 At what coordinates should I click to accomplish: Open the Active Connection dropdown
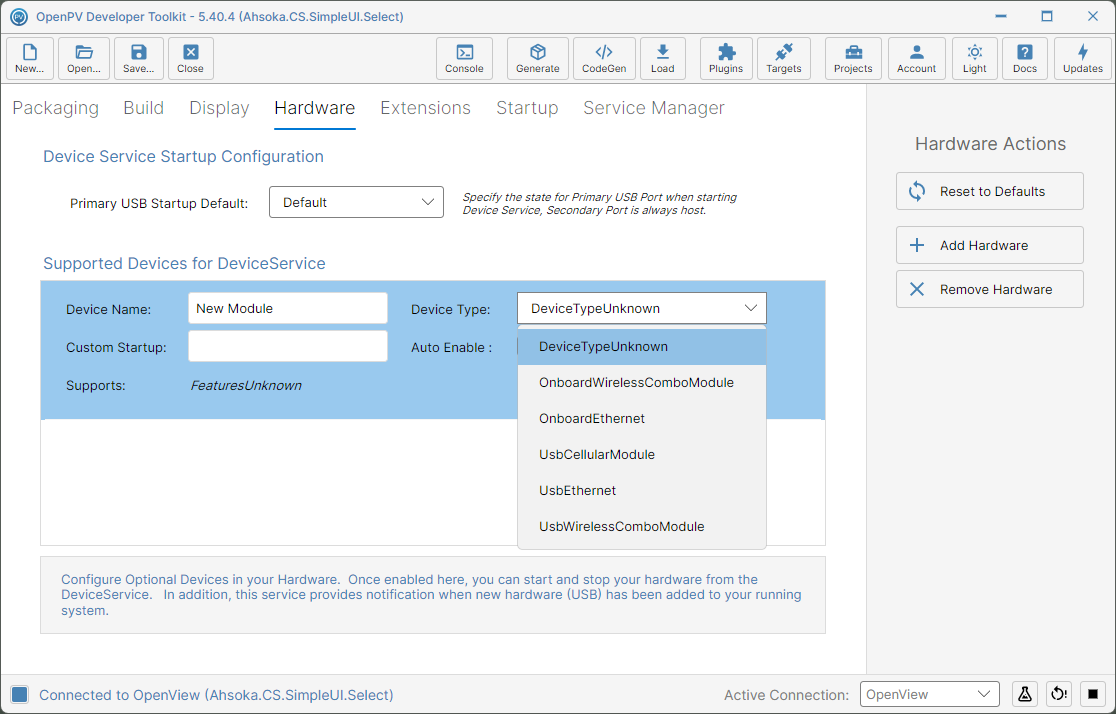click(930, 694)
